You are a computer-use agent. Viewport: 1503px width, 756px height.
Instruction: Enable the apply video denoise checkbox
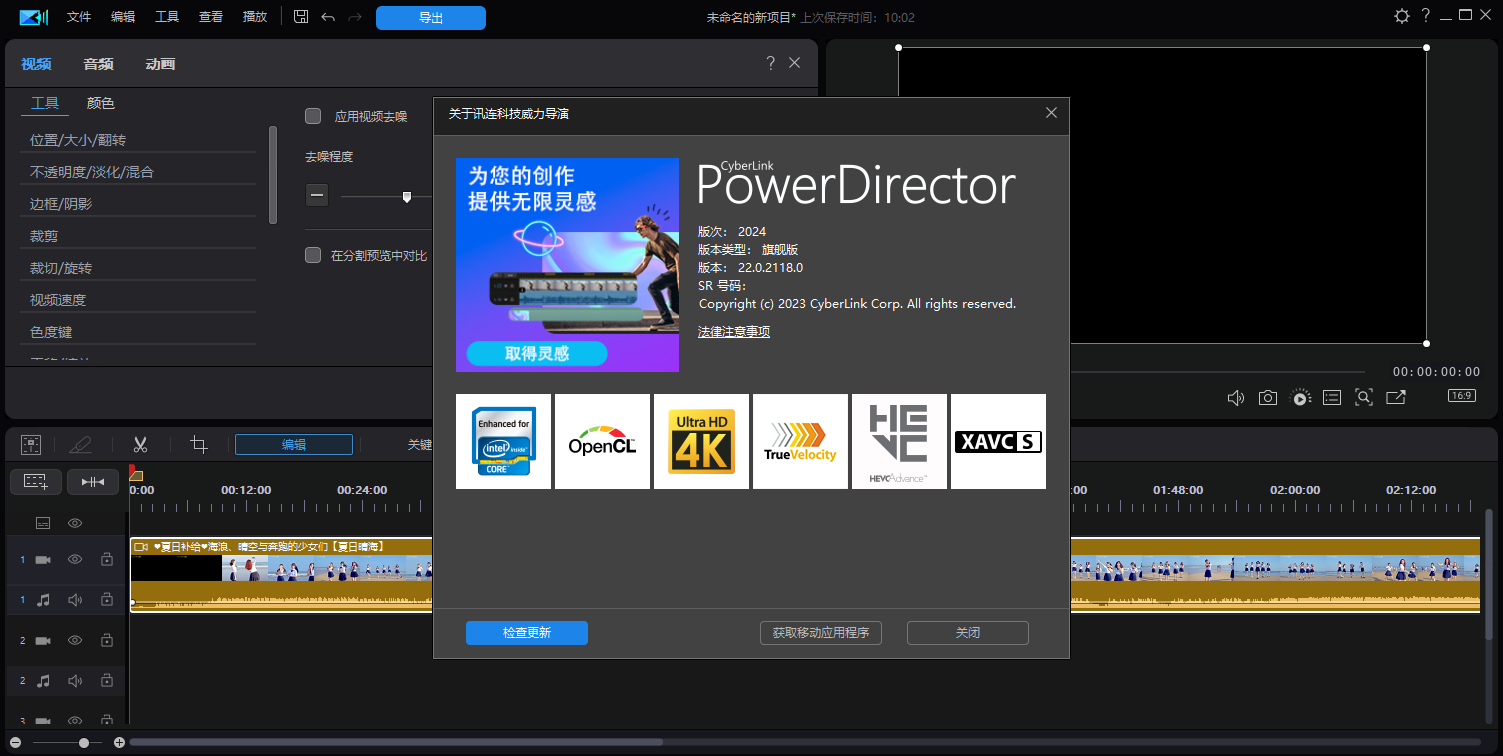(x=313, y=116)
